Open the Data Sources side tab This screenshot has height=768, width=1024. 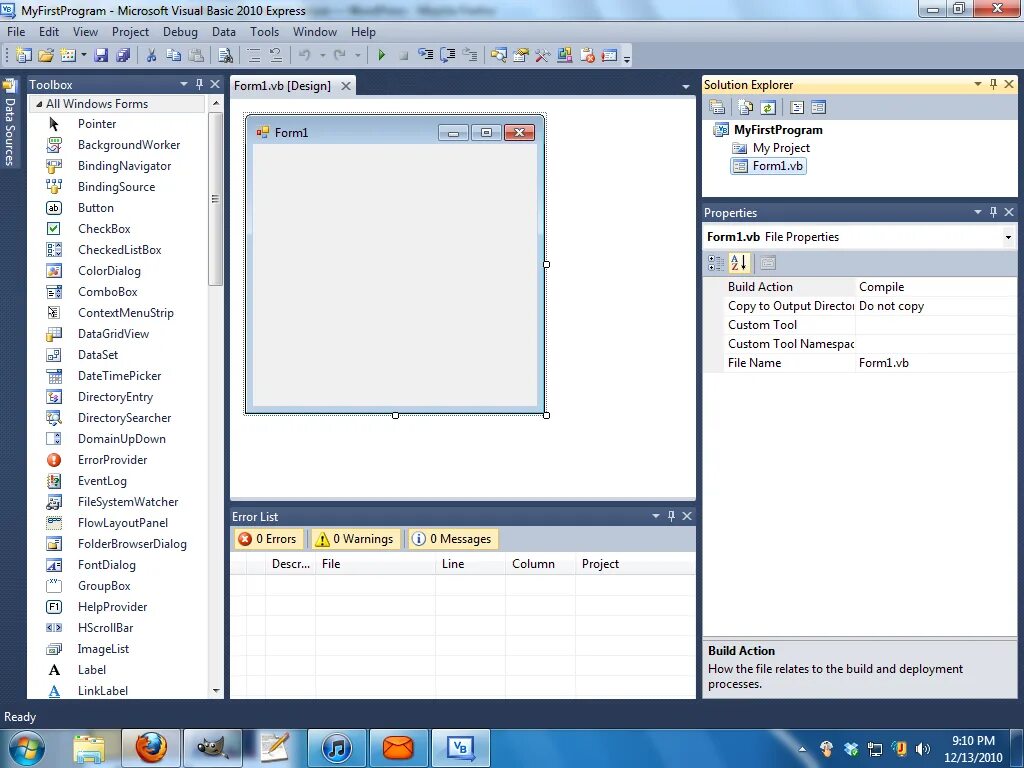pos(10,123)
